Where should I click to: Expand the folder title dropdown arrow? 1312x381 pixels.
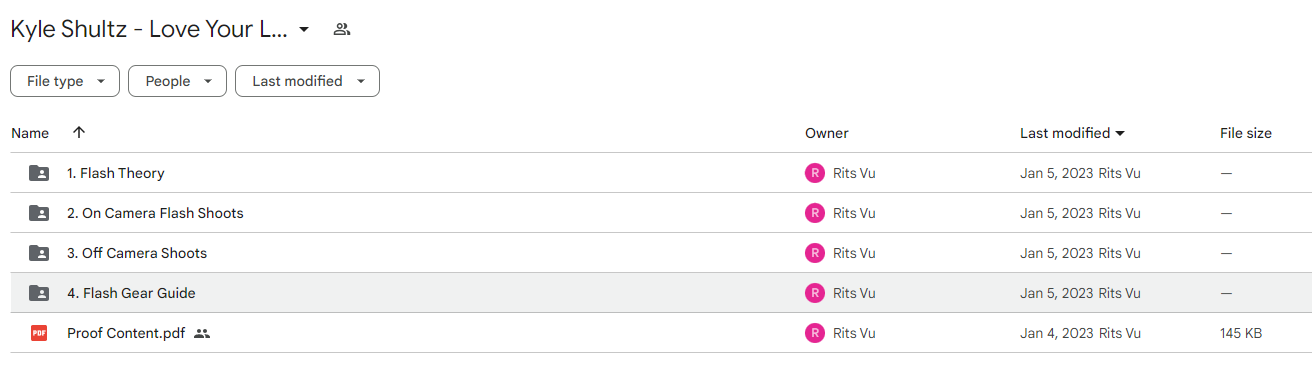tap(304, 29)
